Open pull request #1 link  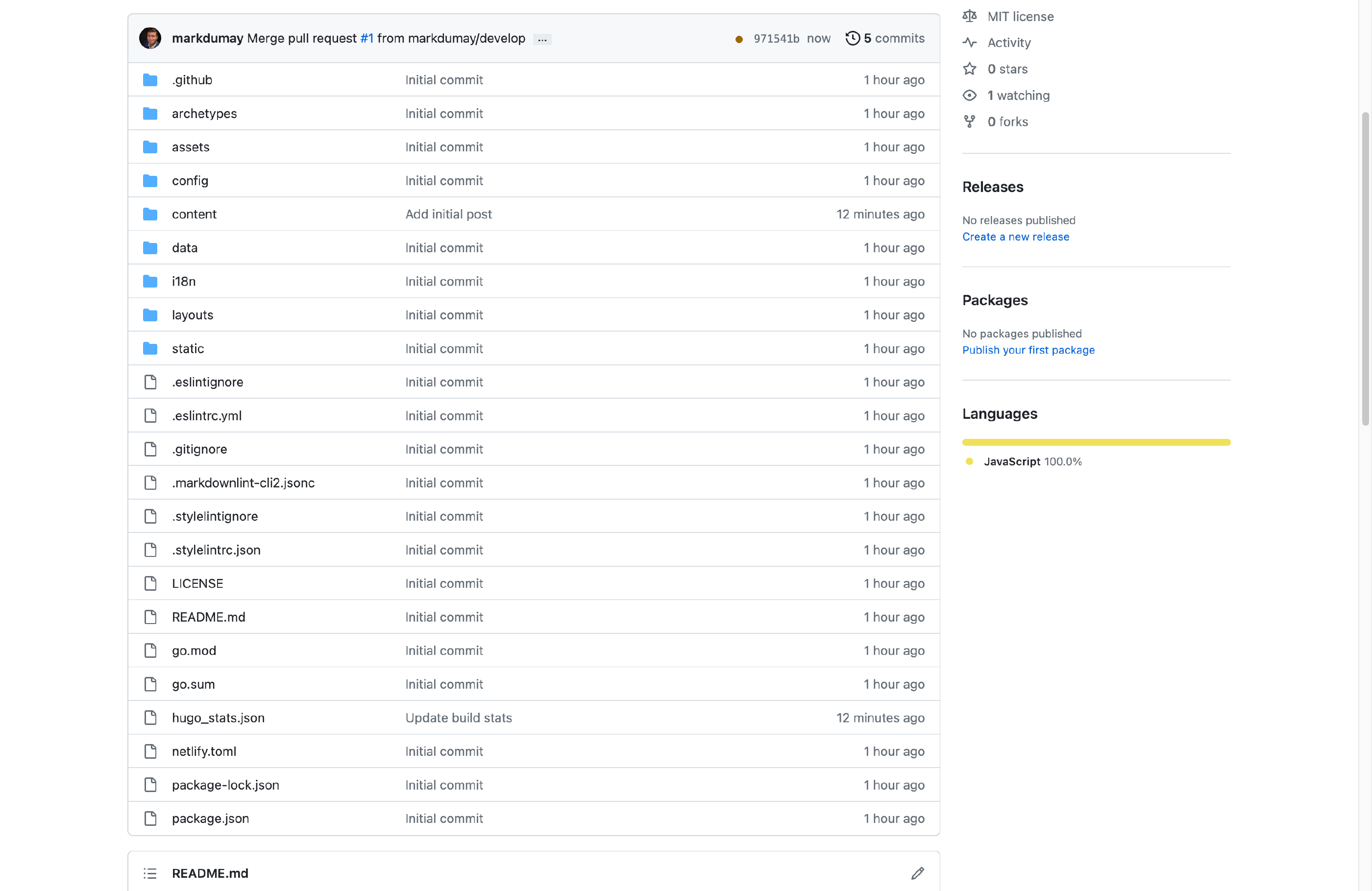[367, 38]
